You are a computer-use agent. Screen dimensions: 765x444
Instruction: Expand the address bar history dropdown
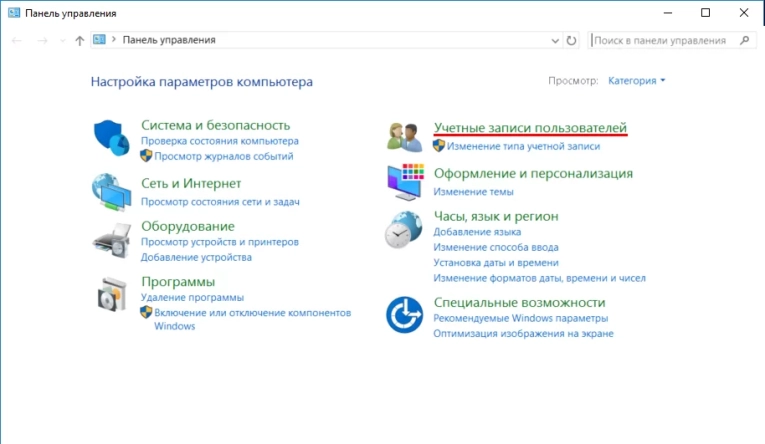tap(555, 40)
